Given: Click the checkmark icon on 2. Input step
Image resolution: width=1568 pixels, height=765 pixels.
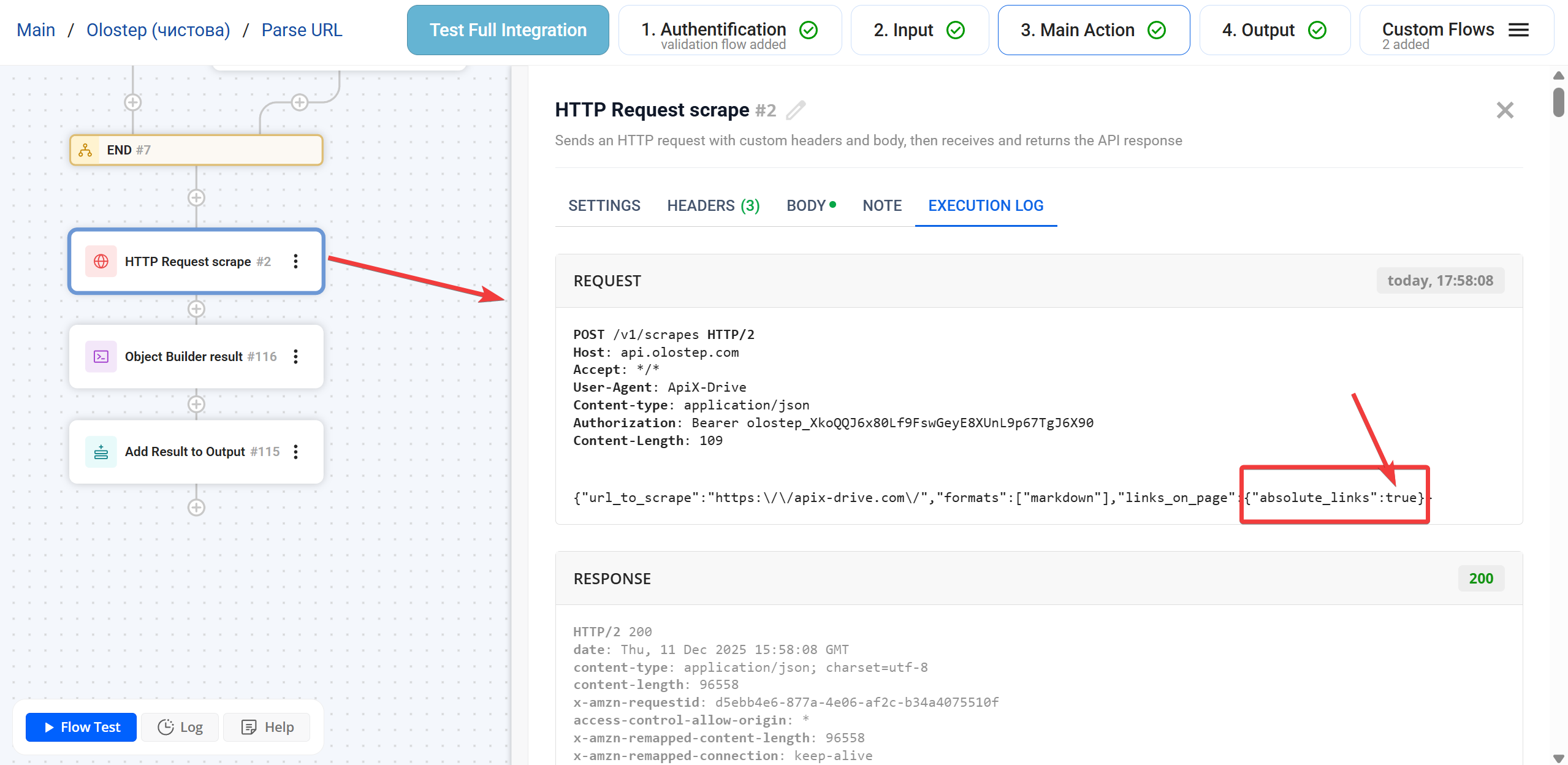Looking at the screenshot, I should coord(954,29).
